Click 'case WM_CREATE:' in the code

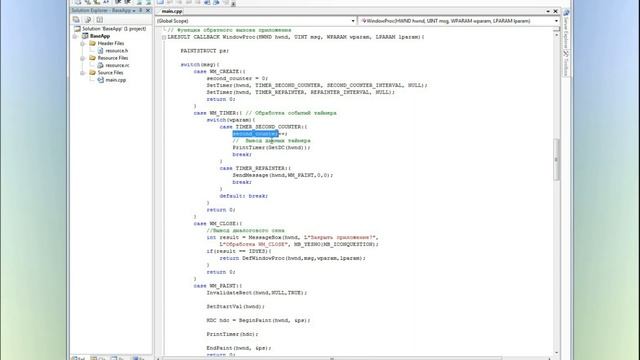[x=219, y=71]
